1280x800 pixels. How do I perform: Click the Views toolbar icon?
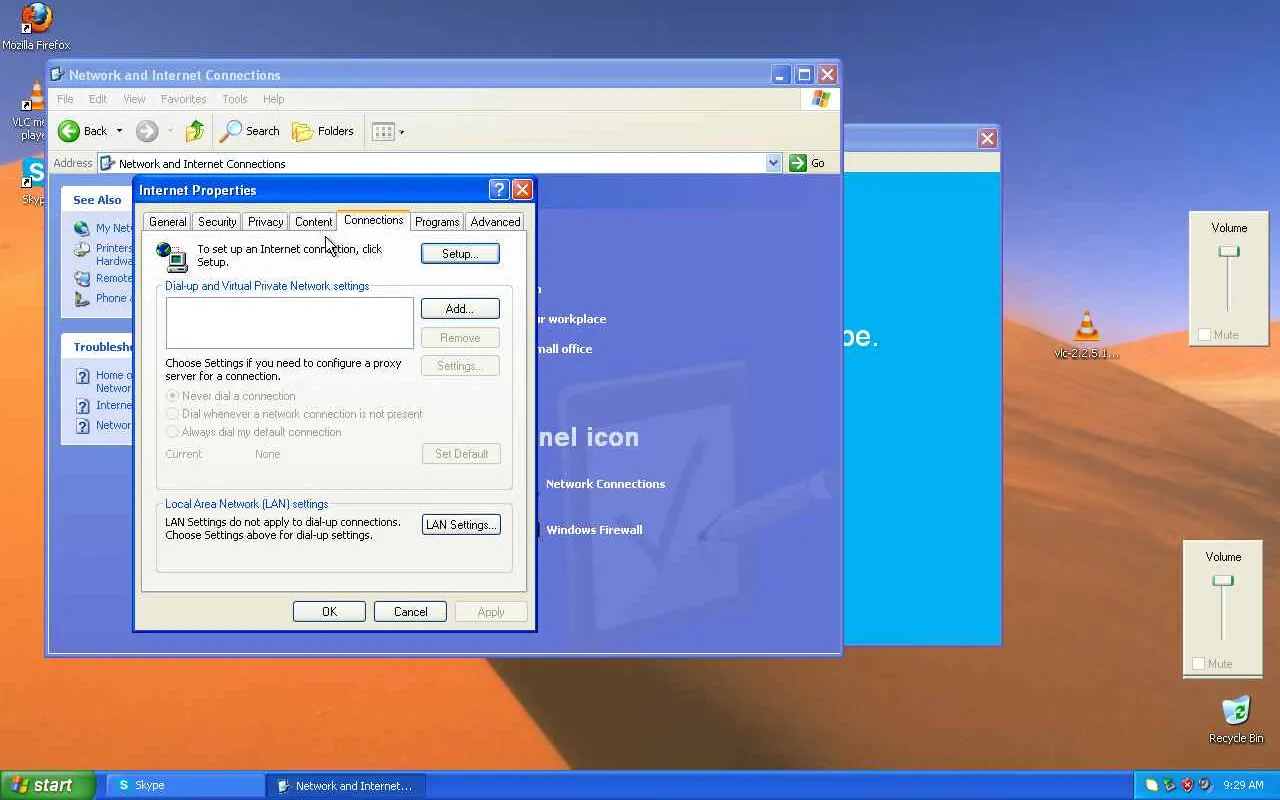383,131
